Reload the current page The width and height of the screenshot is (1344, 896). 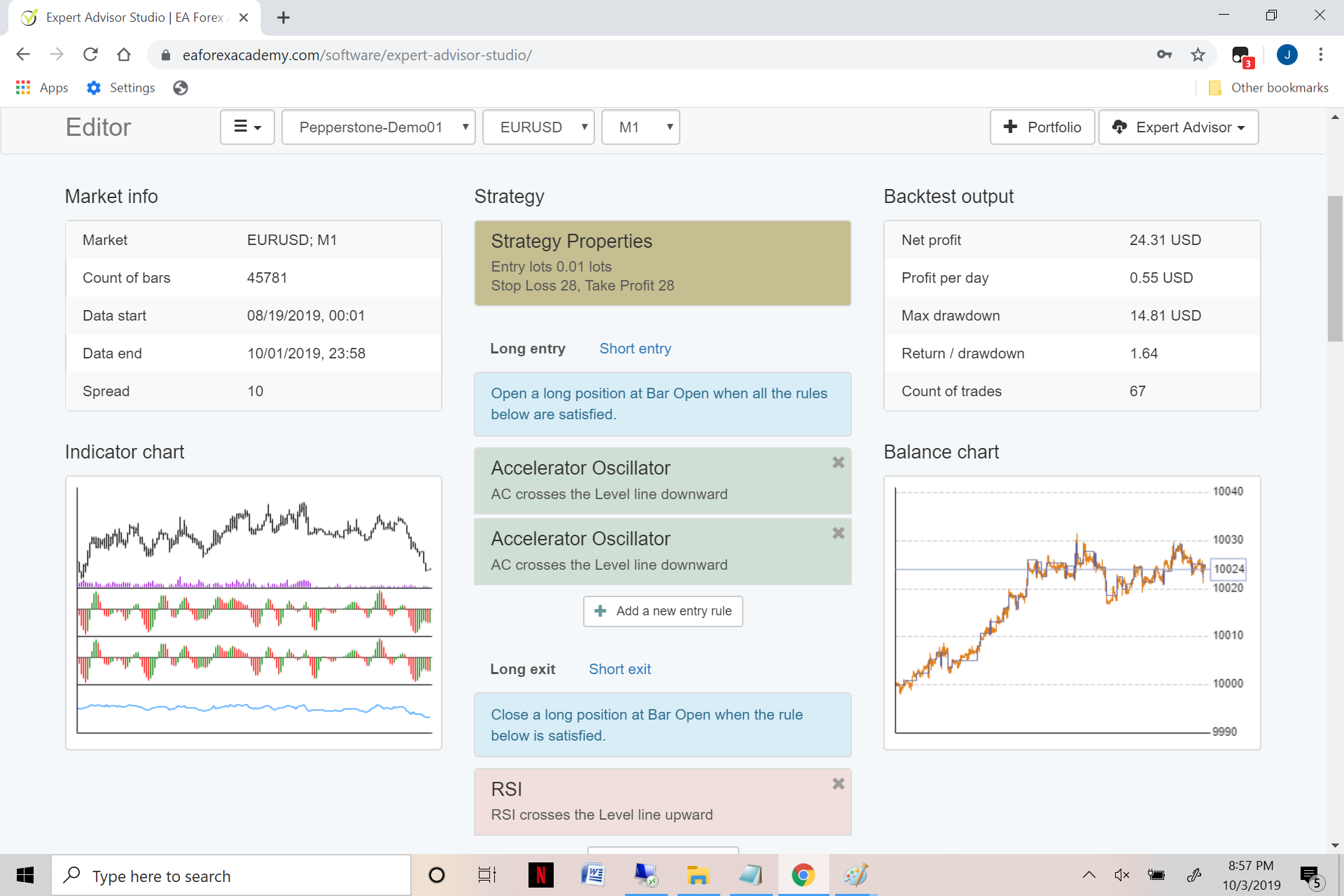click(90, 55)
